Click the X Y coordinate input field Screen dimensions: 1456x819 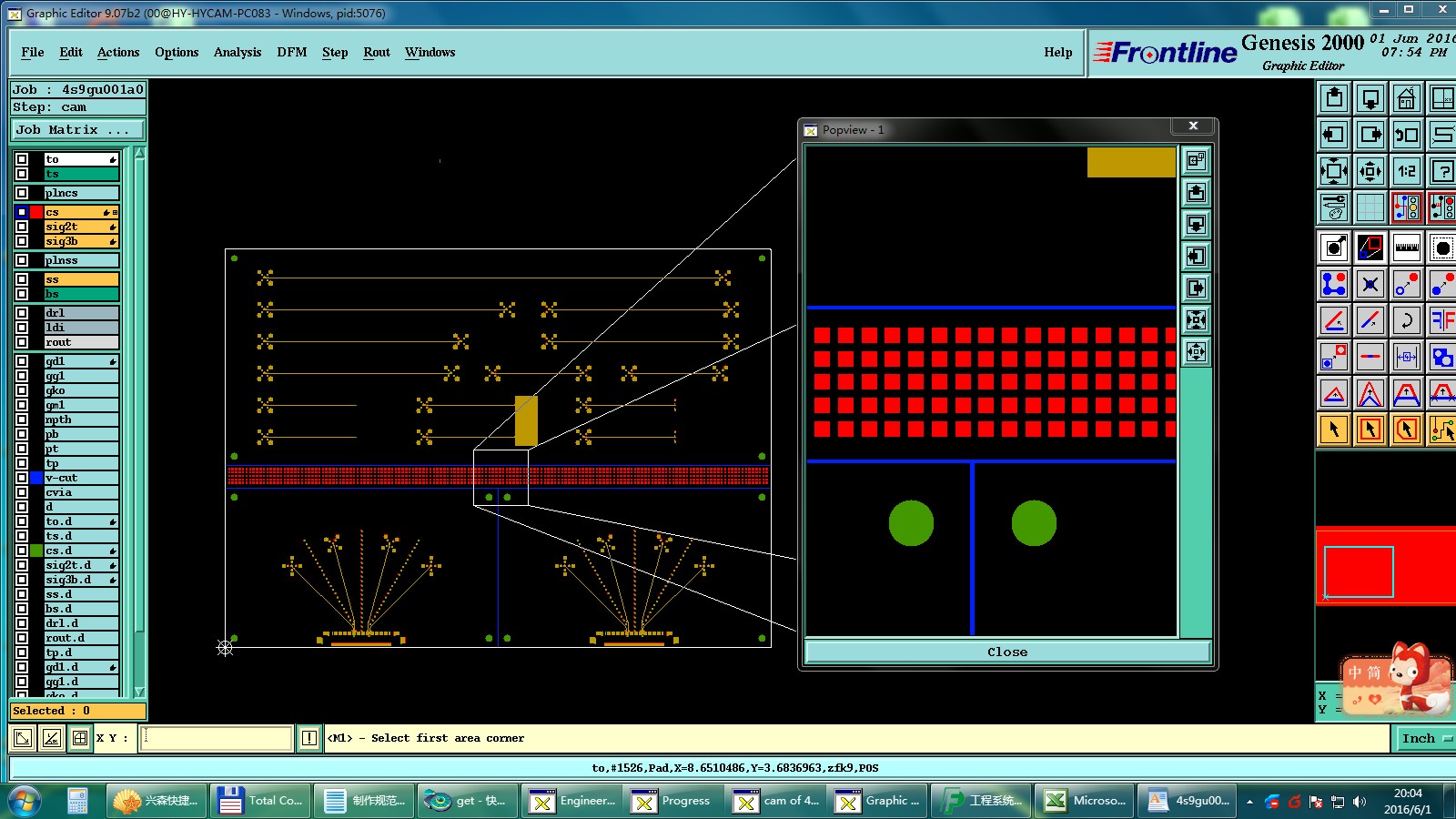[217, 738]
